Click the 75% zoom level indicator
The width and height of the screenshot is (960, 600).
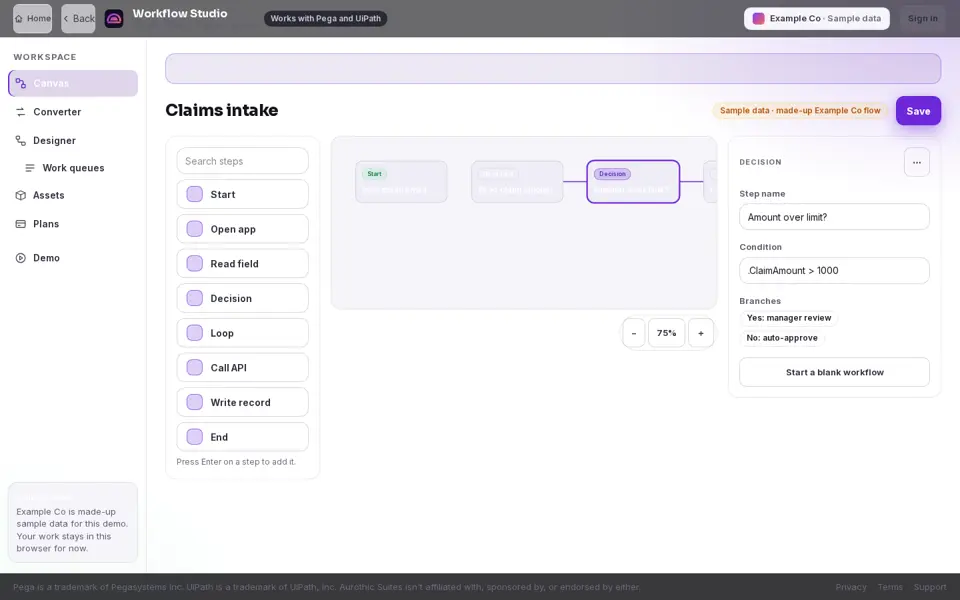[666, 333]
